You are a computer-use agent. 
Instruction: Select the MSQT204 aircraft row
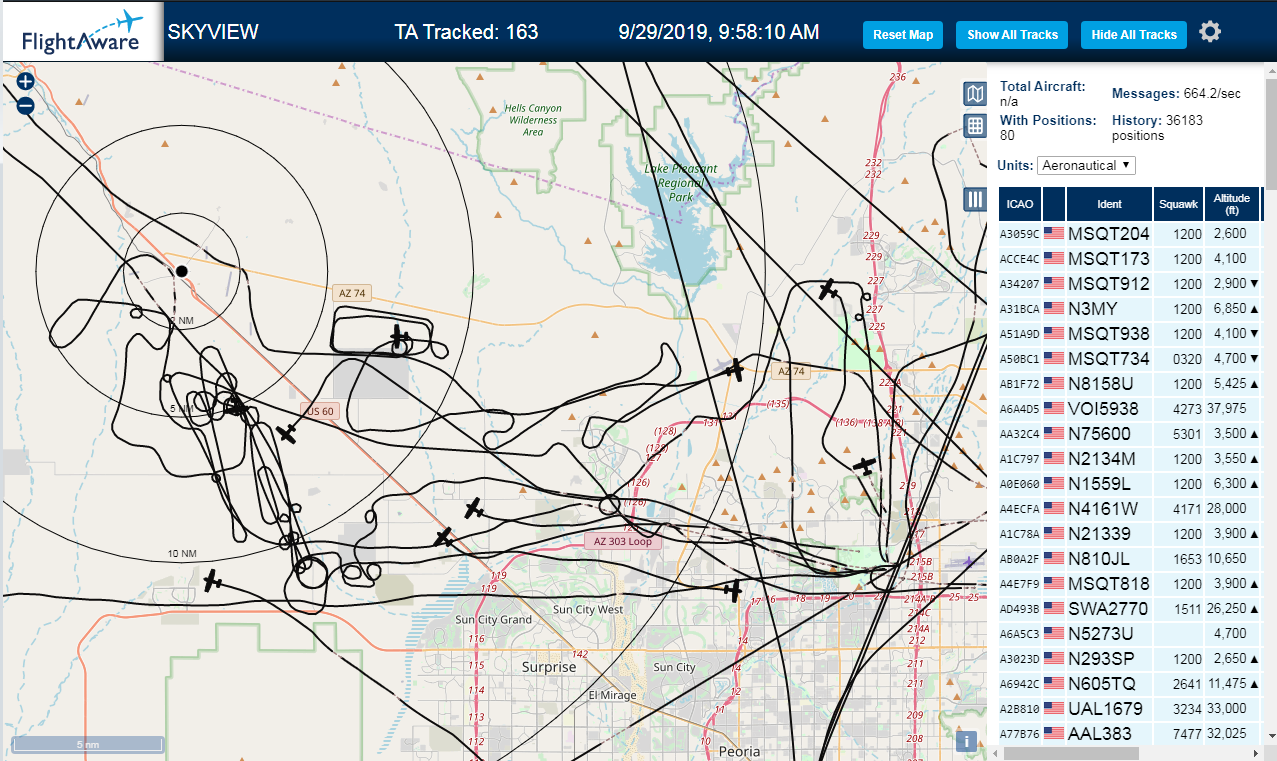(x=1130, y=234)
